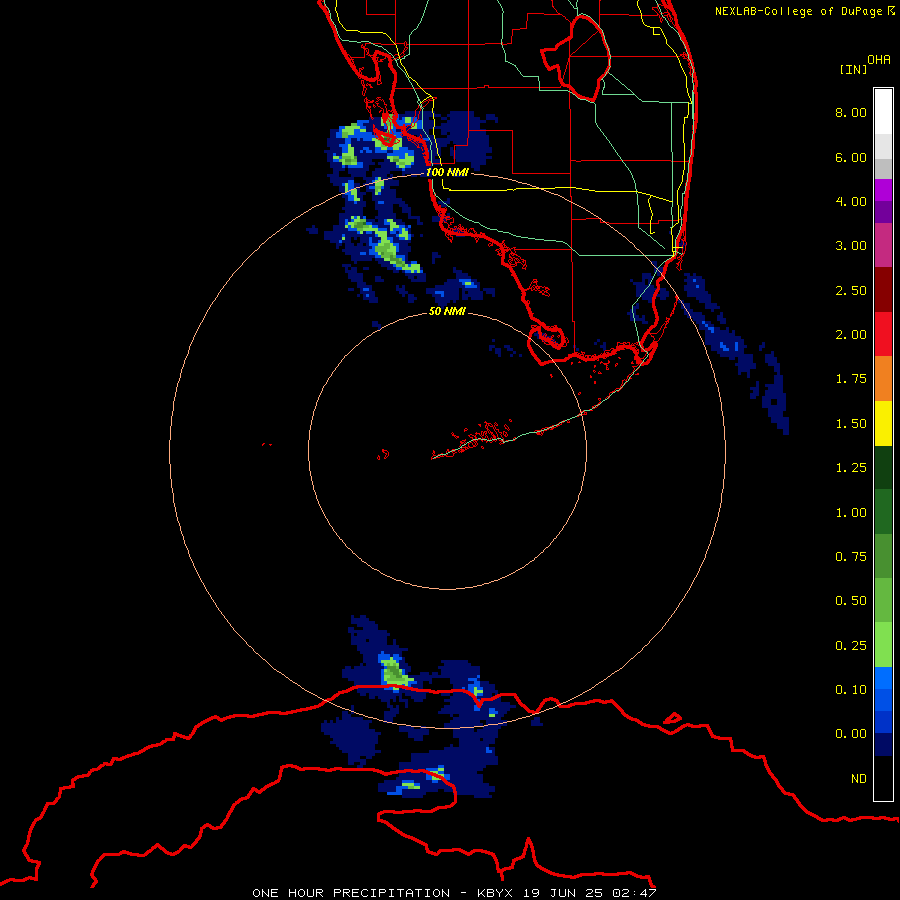The width and height of the screenshot is (900, 900).
Task: Click the 1.00 legend value
Action: click(851, 513)
